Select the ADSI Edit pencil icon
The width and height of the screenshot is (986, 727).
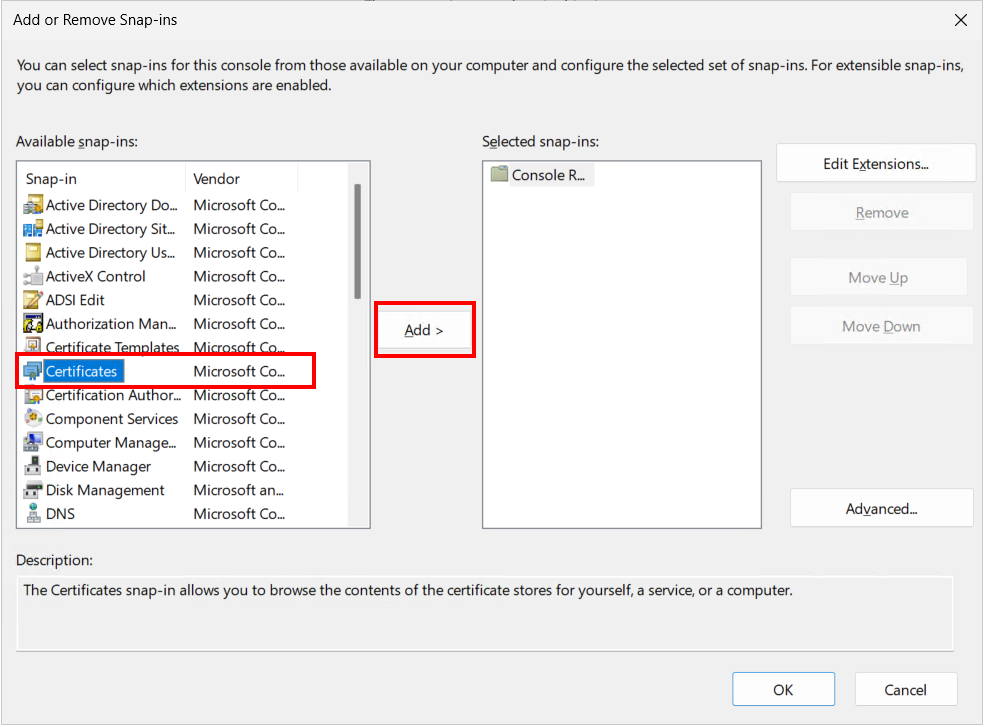pos(33,301)
